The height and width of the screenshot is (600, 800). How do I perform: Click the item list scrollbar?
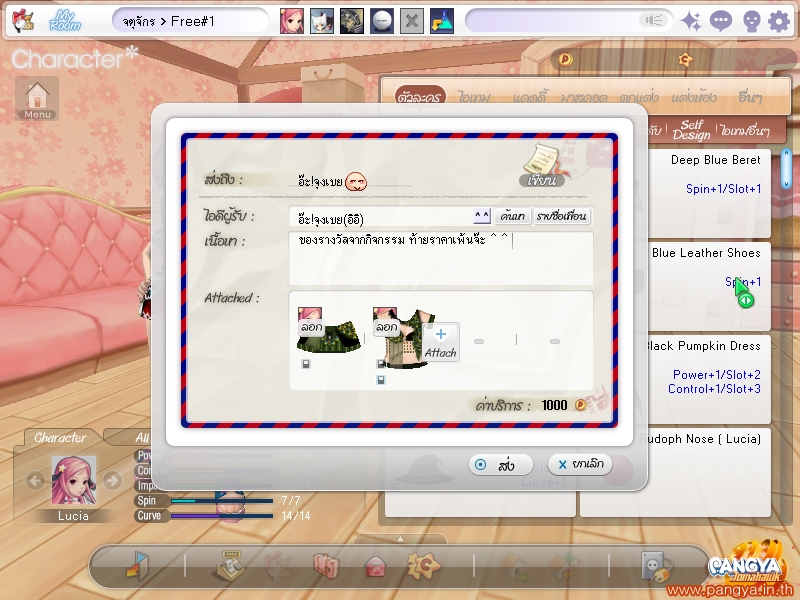click(x=786, y=169)
